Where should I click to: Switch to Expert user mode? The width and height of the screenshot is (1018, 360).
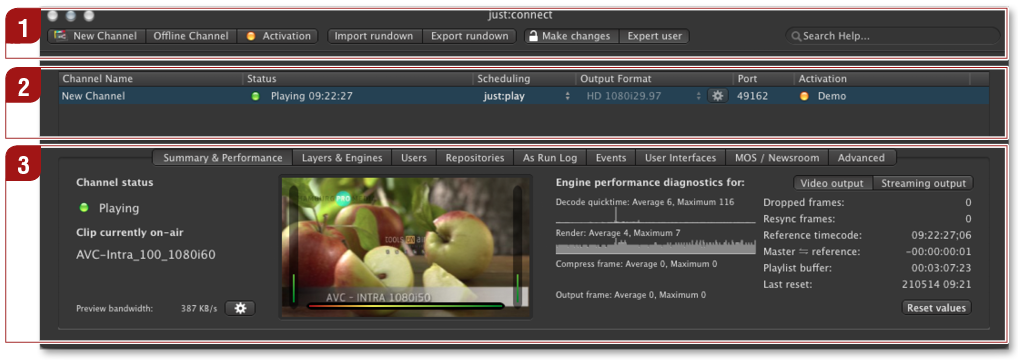point(654,36)
